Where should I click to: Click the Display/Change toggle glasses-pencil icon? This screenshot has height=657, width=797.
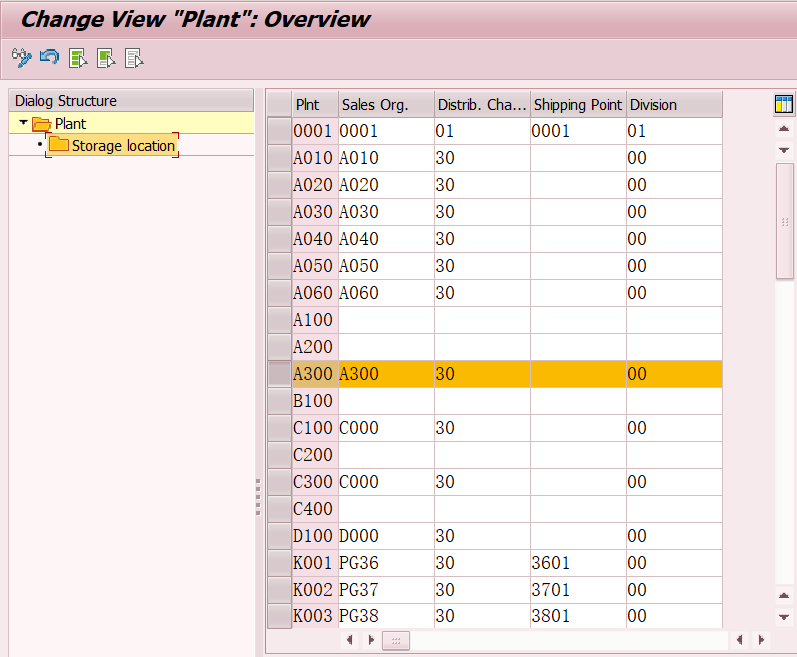tap(22, 58)
